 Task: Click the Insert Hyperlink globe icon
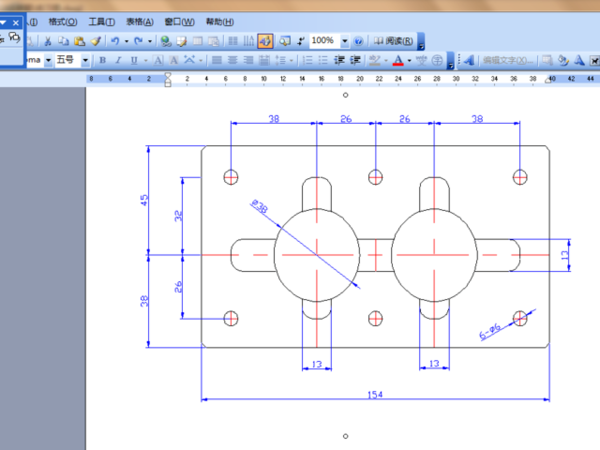click(165, 41)
